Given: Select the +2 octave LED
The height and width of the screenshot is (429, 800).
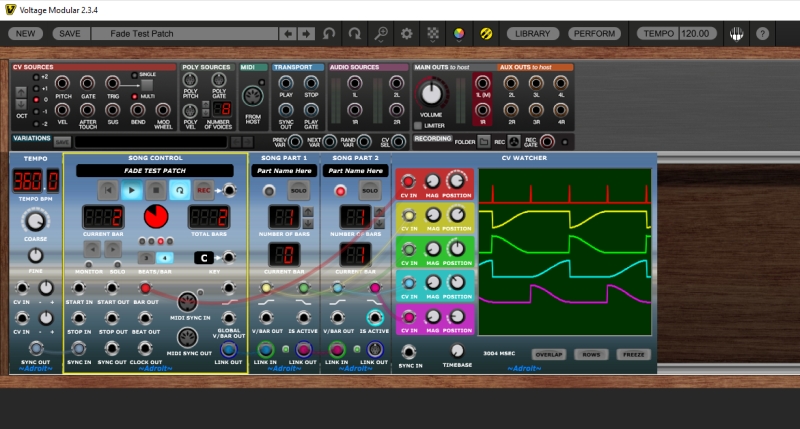Looking at the screenshot, I should (x=36, y=77).
